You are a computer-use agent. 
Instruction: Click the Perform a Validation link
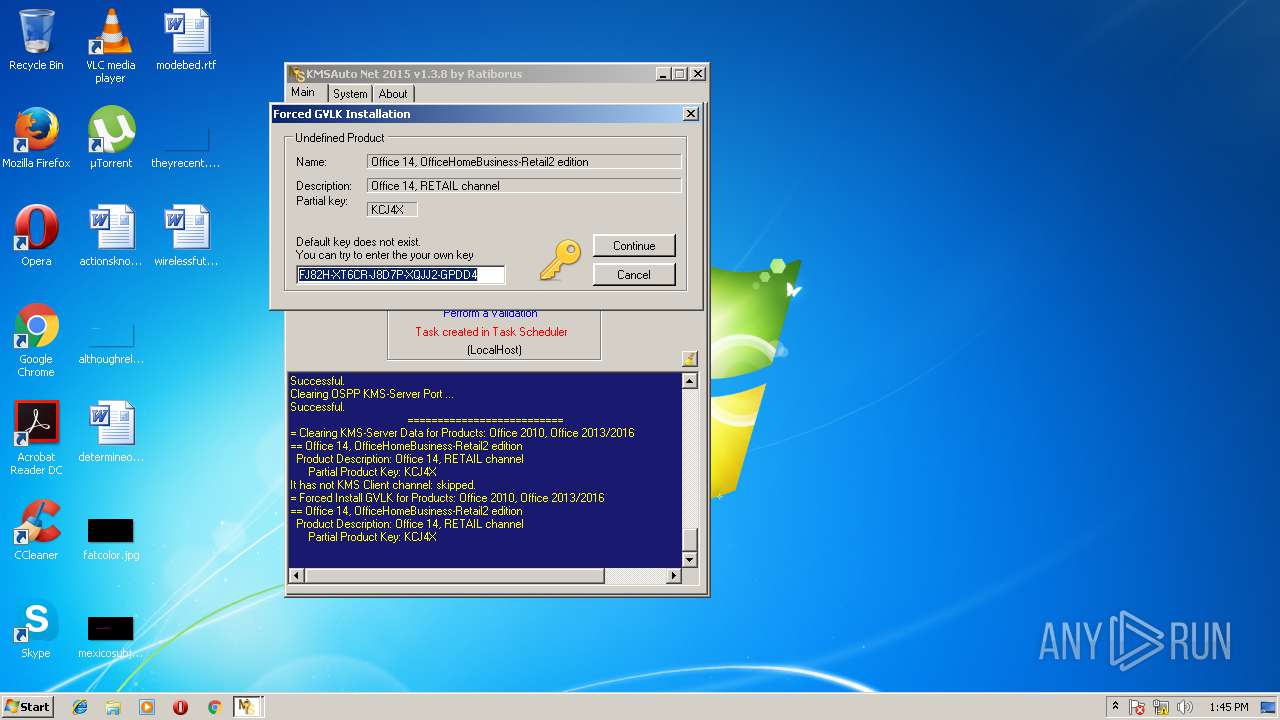click(491, 314)
